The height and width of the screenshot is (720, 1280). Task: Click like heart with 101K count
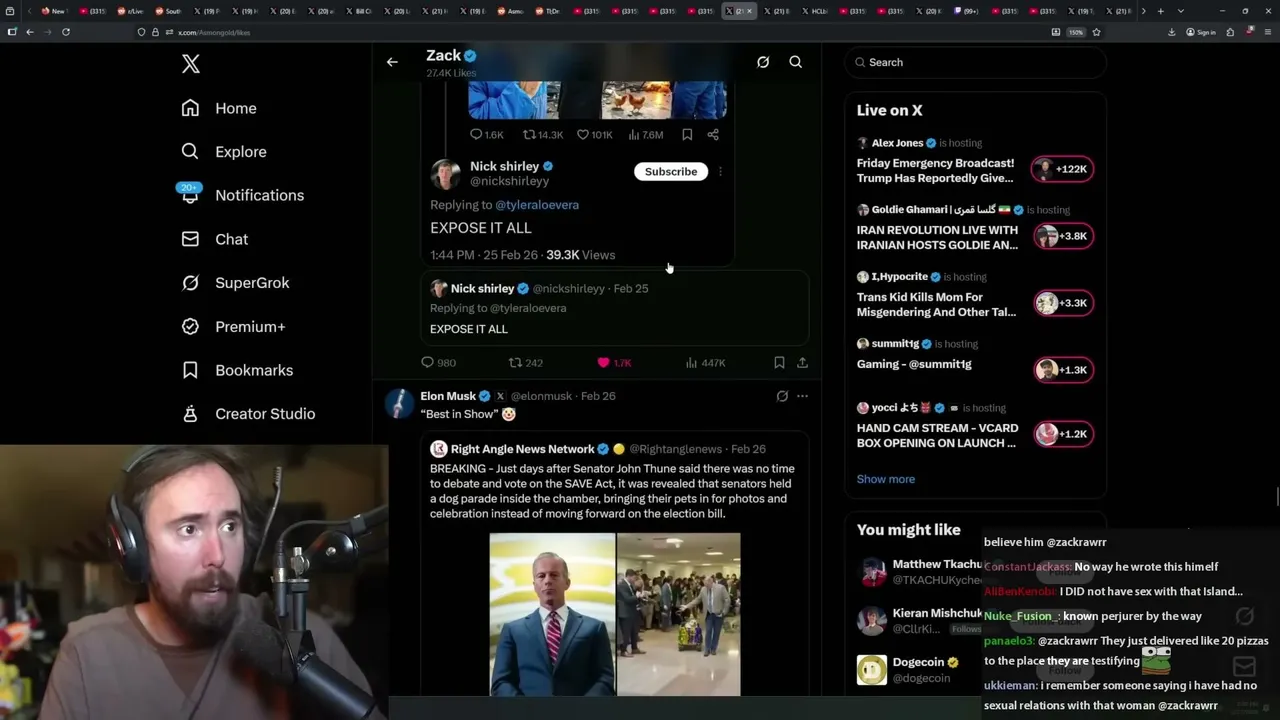pos(583,134)
